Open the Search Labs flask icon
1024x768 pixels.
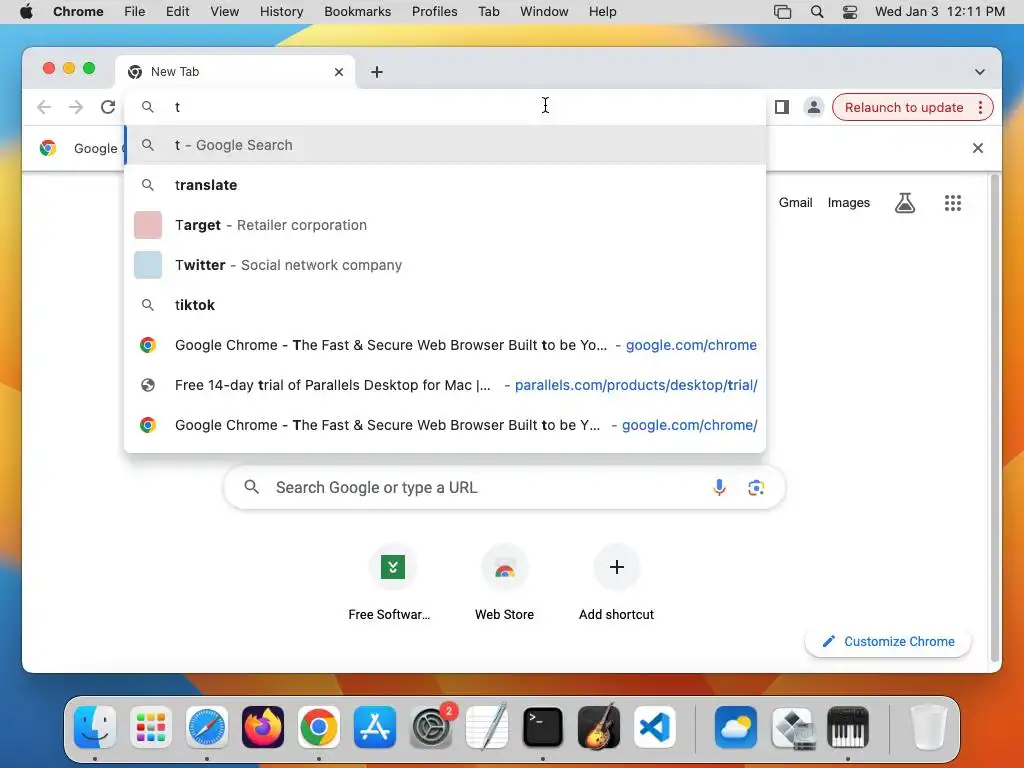click(904, 203)
